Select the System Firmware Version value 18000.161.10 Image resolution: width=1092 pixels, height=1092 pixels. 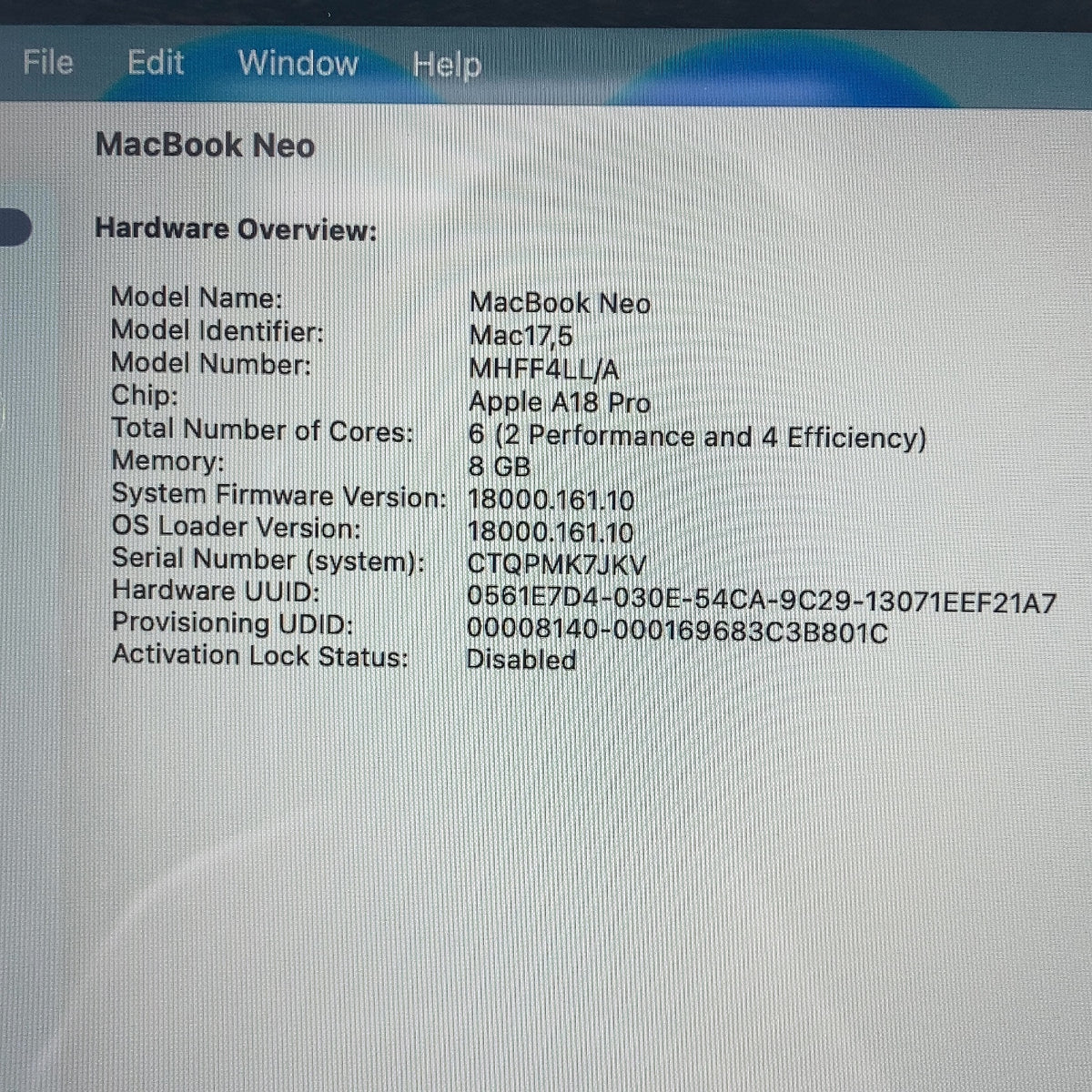551,500
